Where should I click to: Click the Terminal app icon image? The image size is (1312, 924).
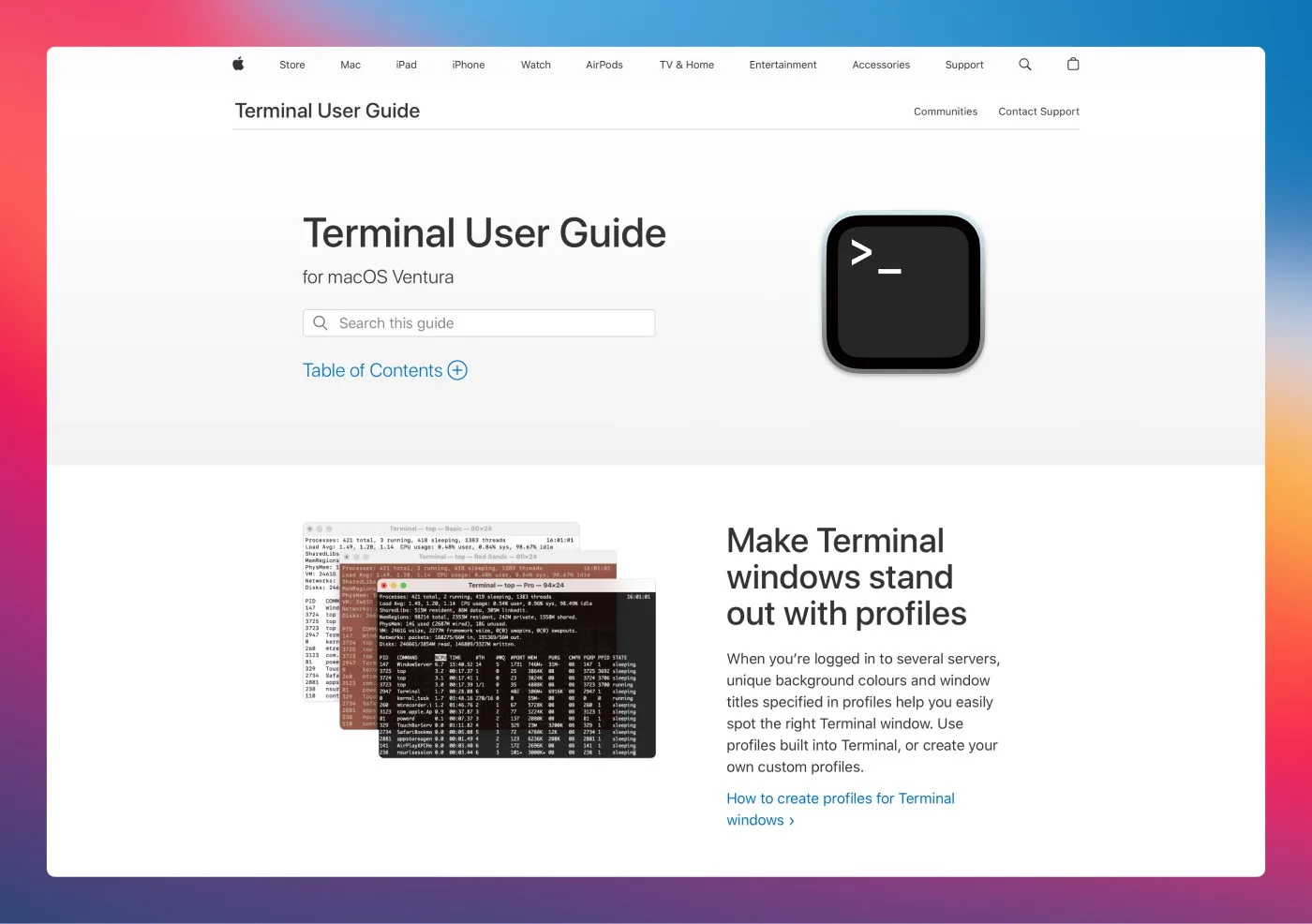coord(903,292)
